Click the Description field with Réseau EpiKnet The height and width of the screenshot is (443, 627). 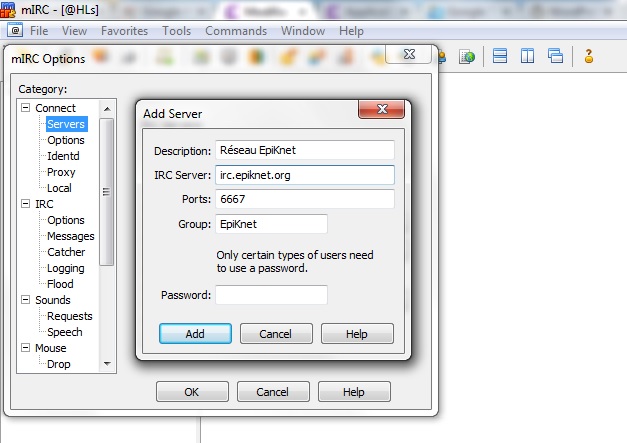(305, 150)
